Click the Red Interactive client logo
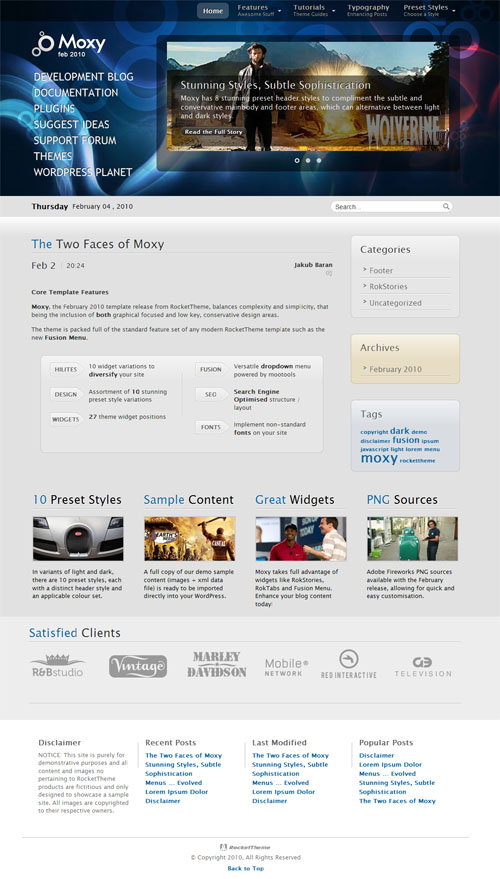 click(349, 664)
